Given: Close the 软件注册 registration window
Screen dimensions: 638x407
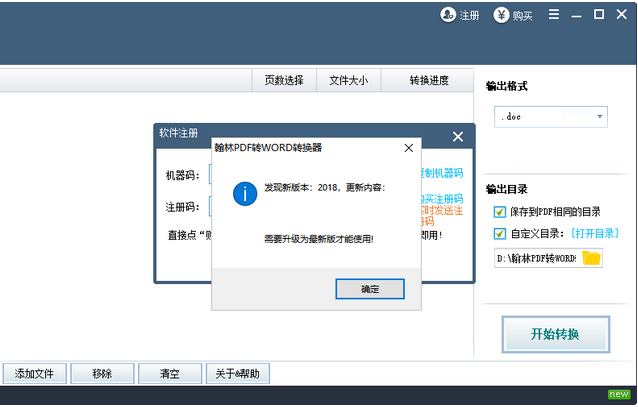Looking at the screenshot, I should [458, 136].
